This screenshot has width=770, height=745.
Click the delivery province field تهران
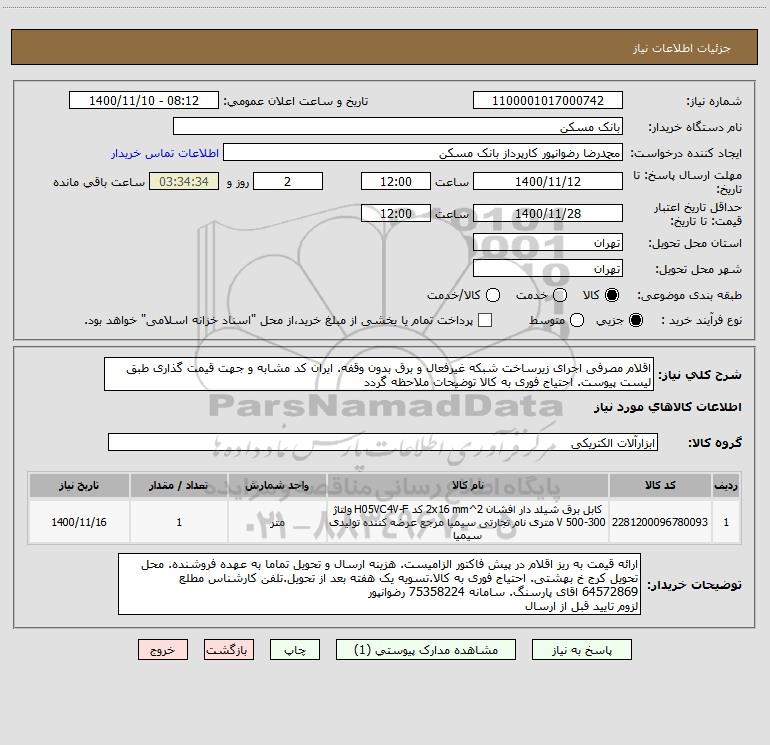click(x=548, y=243)
